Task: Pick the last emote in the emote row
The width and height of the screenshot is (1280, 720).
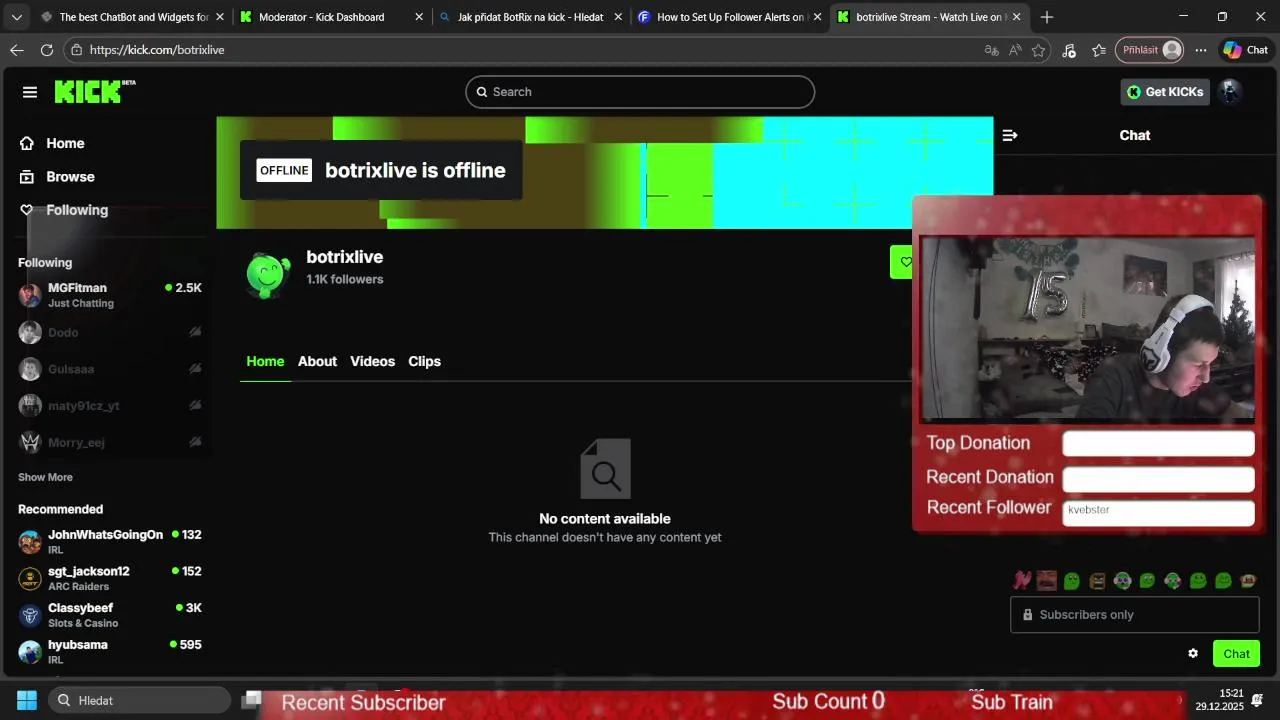Action: [1248, 580]
